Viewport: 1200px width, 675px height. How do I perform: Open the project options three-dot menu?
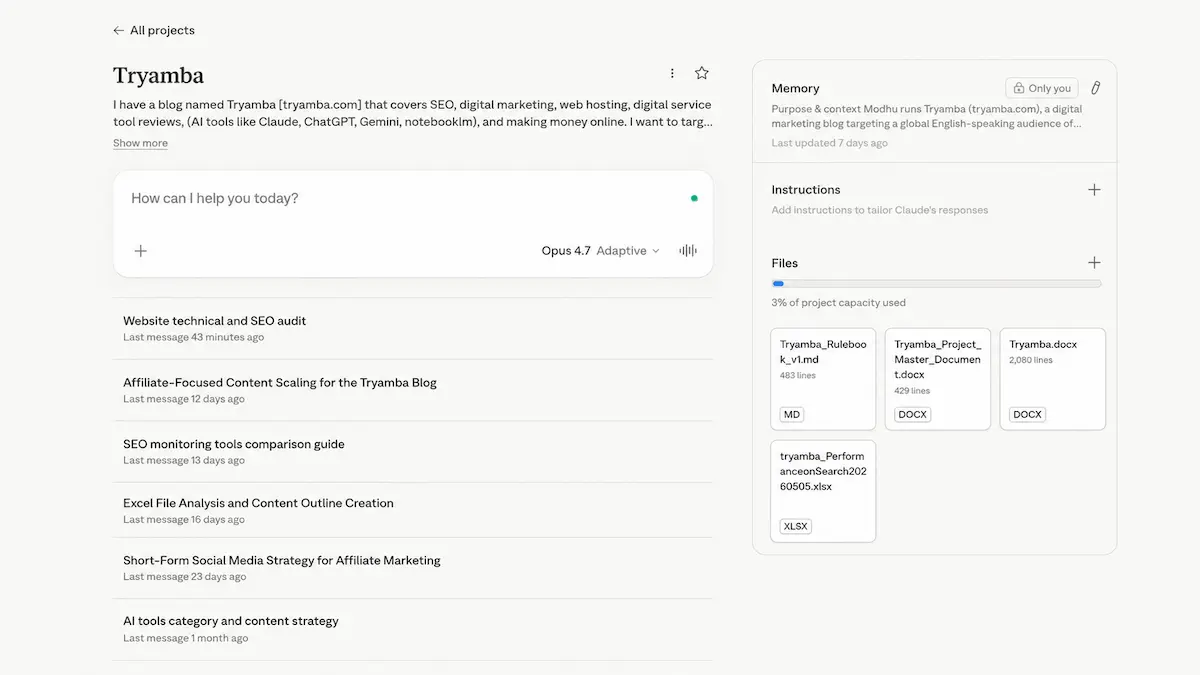[x=672, y=73]
